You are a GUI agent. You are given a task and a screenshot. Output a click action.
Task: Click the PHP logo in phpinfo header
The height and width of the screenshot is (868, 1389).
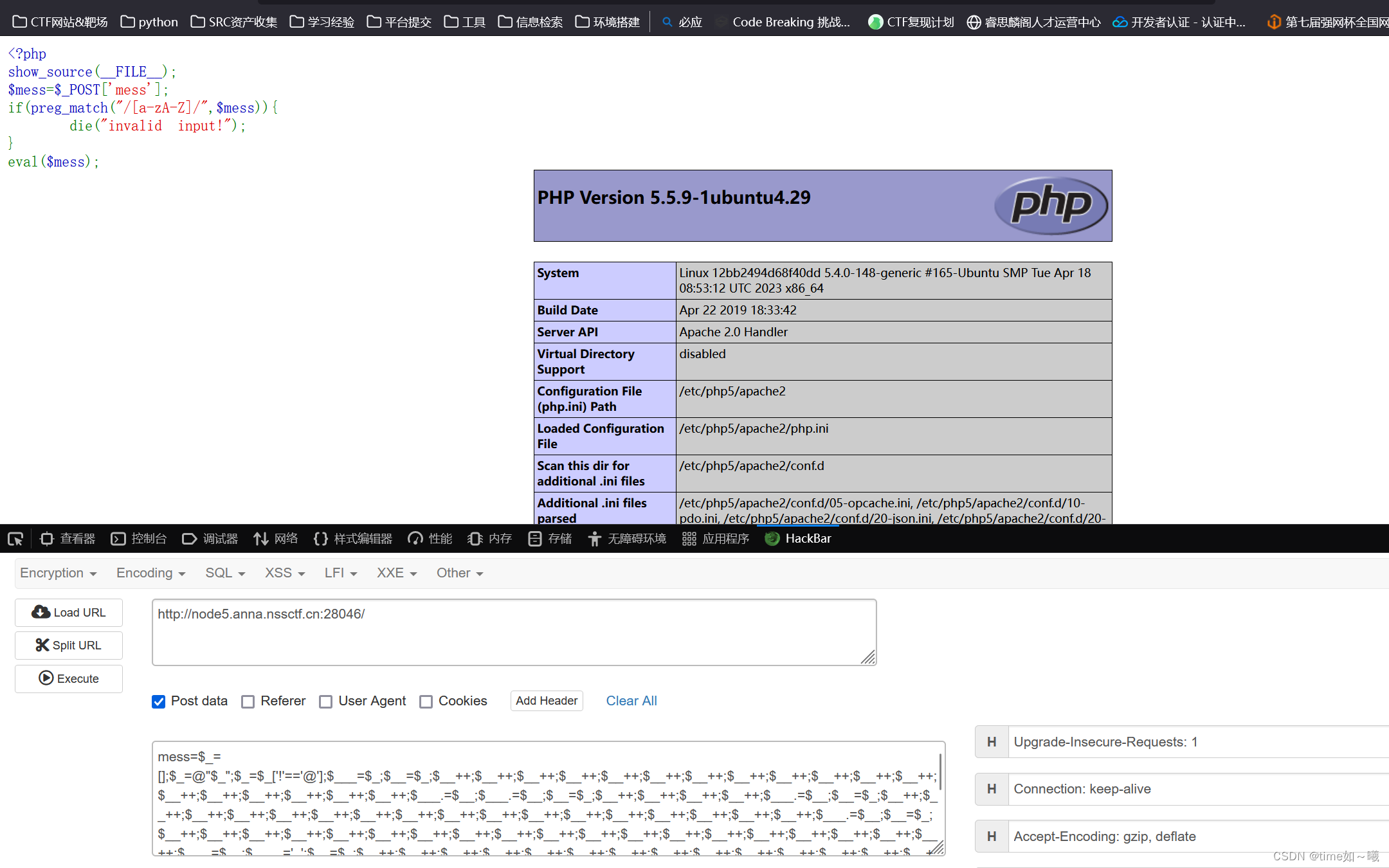click(x=1051, y=206)
